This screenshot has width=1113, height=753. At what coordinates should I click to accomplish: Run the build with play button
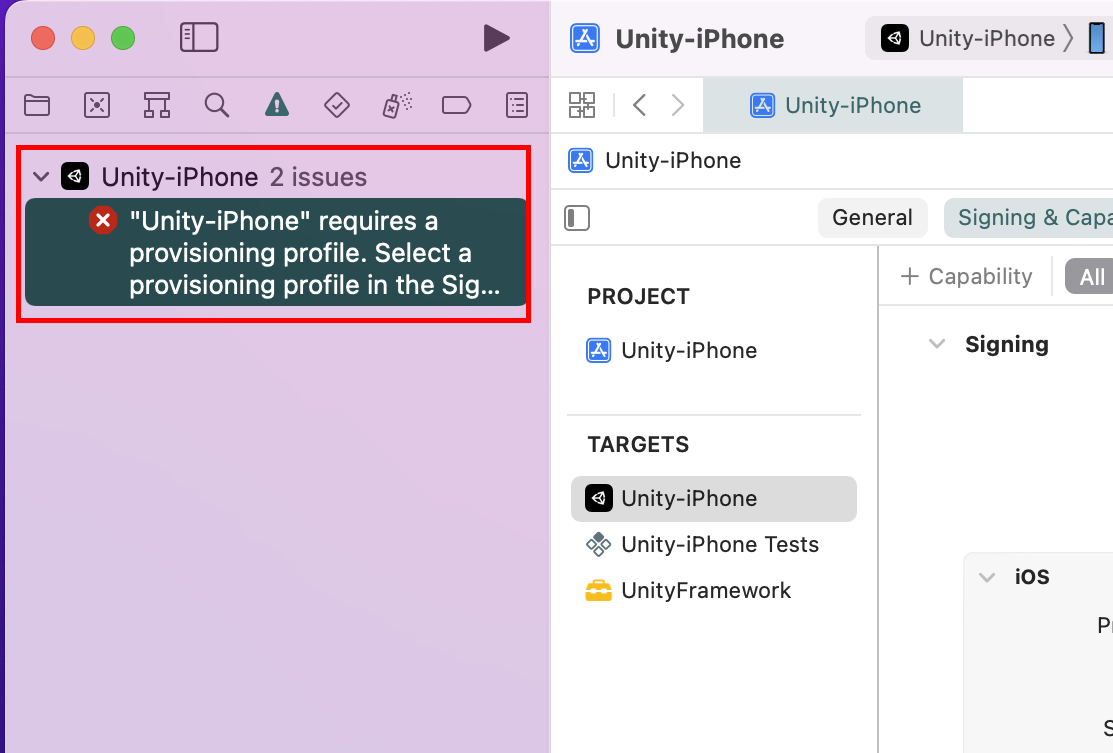496,38
